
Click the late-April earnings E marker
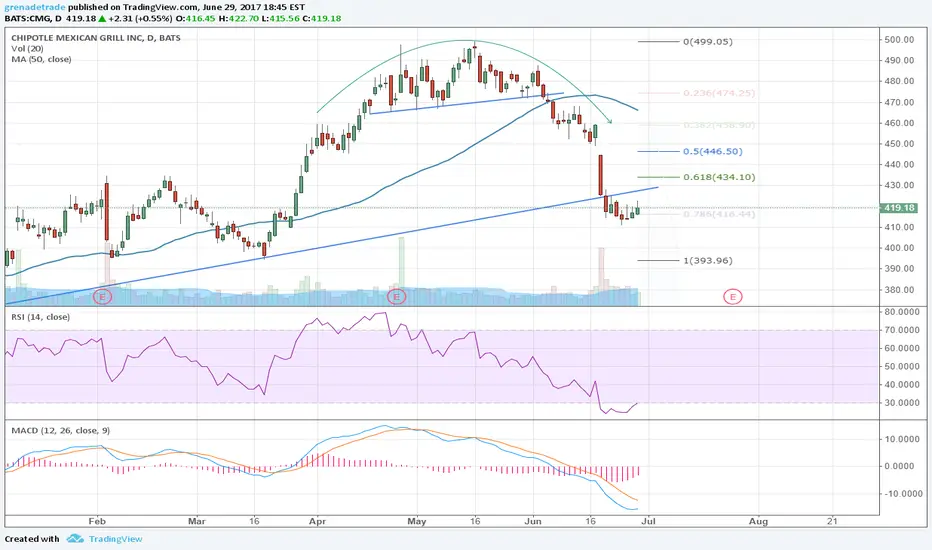point(396,296)
